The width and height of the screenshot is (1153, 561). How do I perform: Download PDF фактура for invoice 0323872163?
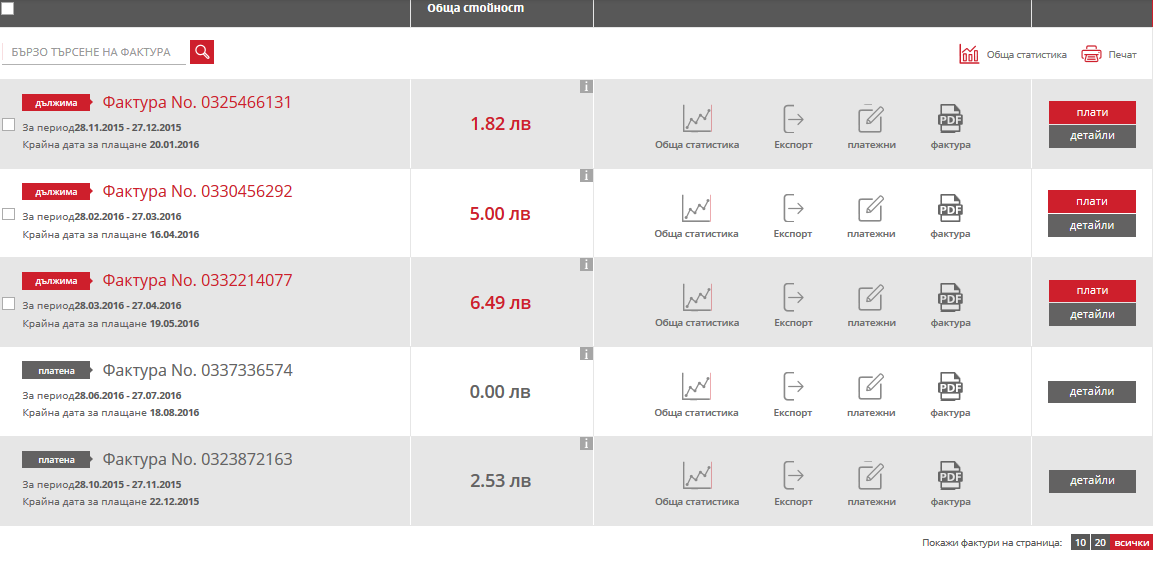950,475
